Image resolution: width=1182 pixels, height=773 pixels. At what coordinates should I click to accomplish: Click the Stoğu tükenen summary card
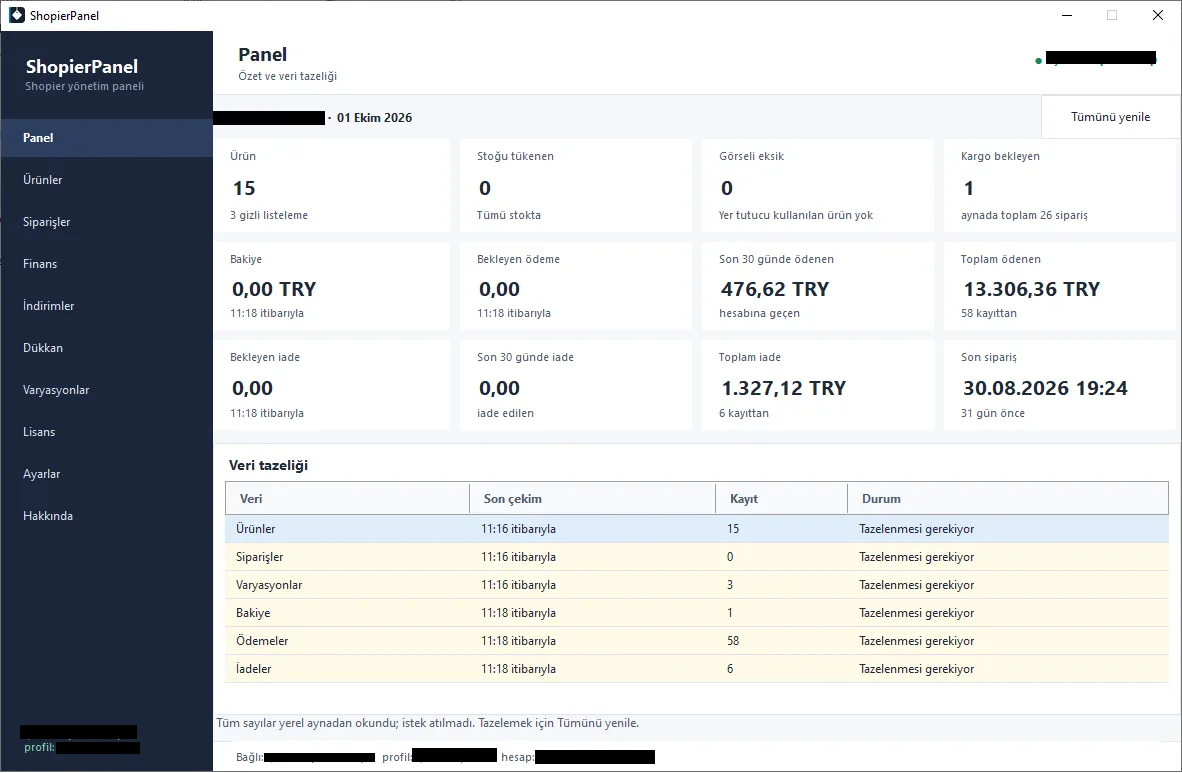pyautogui.click(x=576, y=186)
